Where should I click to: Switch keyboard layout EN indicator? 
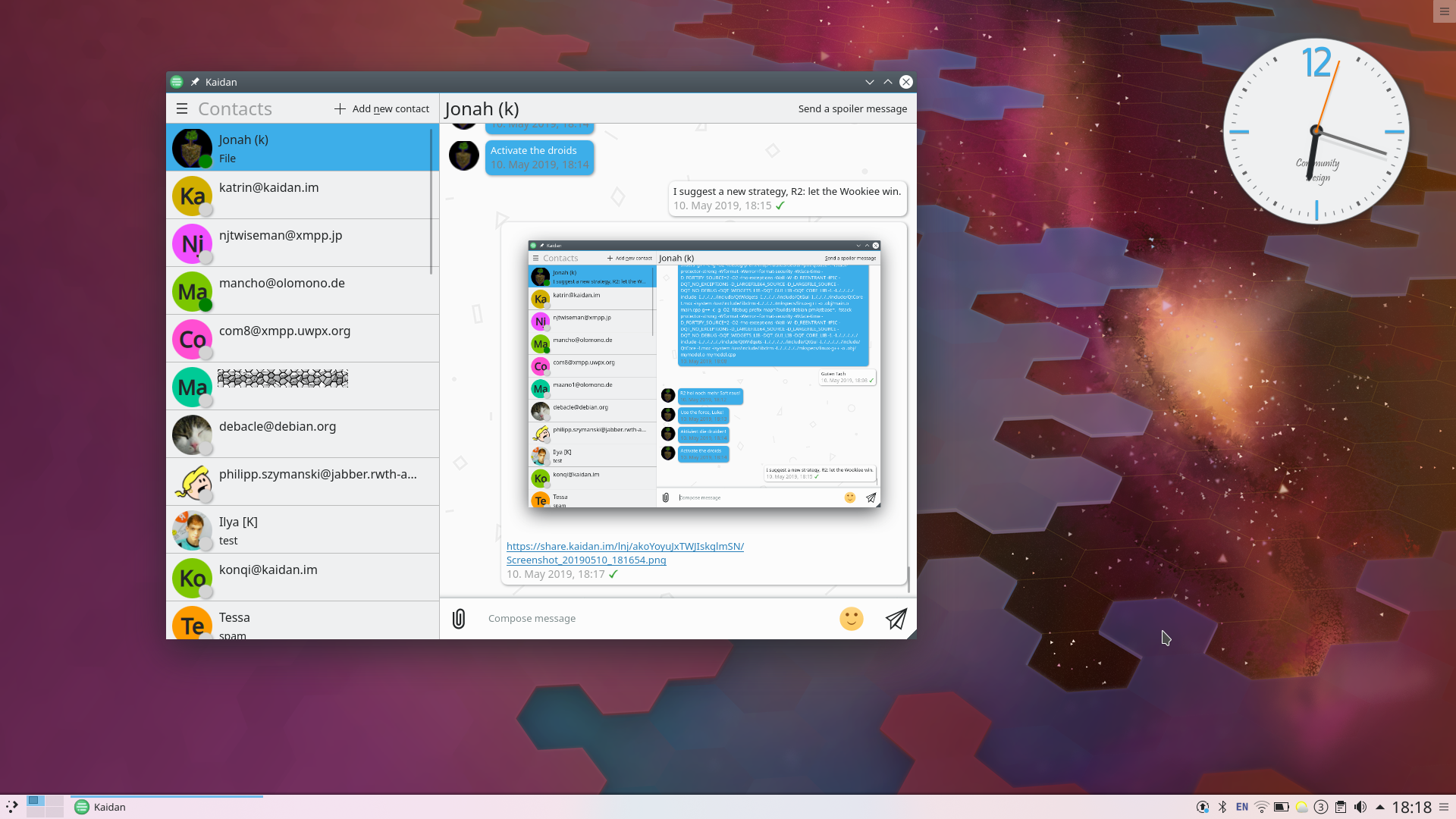1242,807
